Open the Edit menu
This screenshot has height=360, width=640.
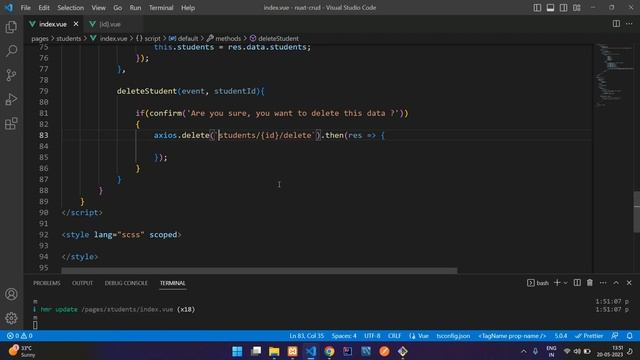pyautogui.click(x=44, y=8)
